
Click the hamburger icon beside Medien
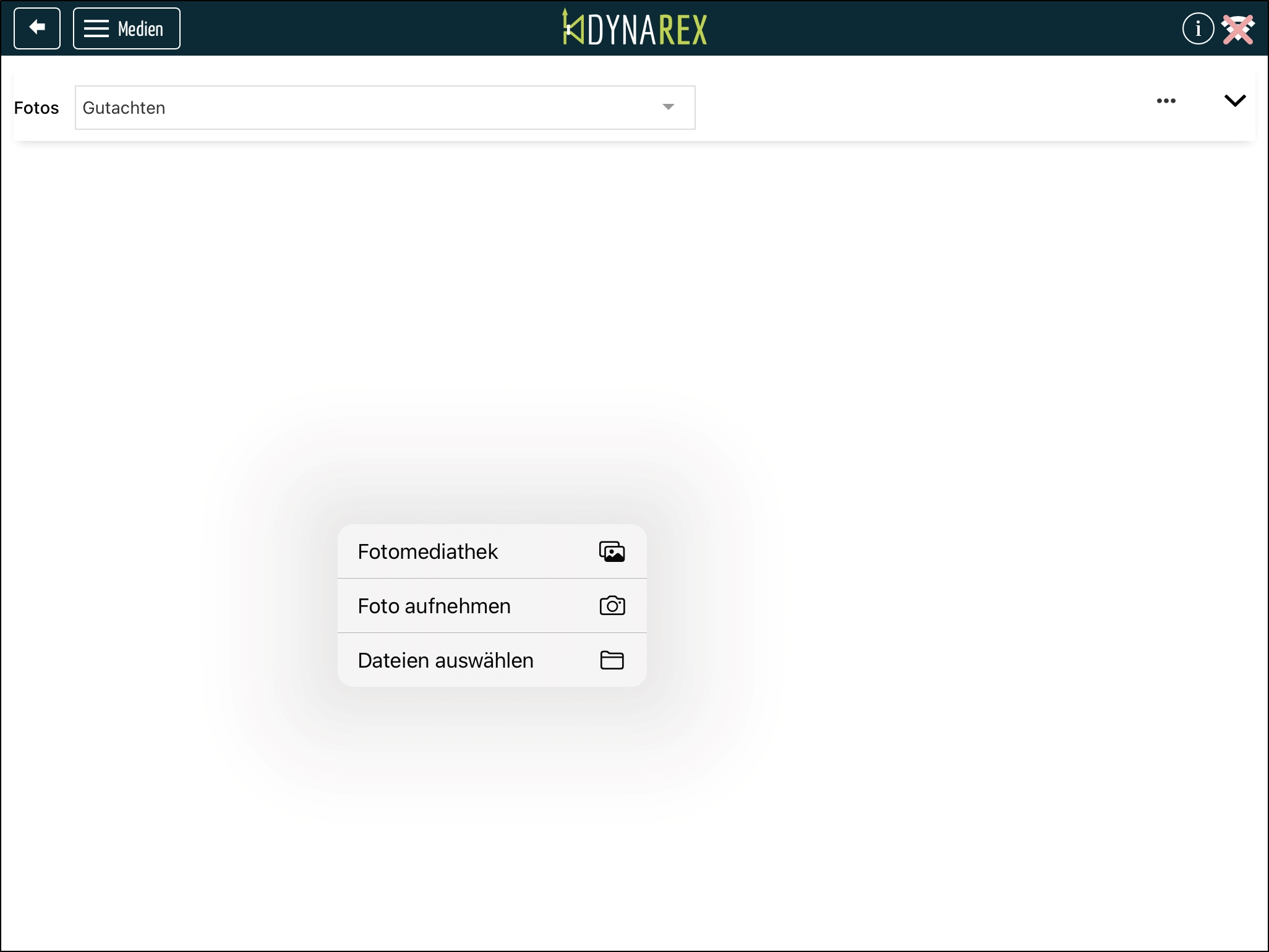[96, 28]
